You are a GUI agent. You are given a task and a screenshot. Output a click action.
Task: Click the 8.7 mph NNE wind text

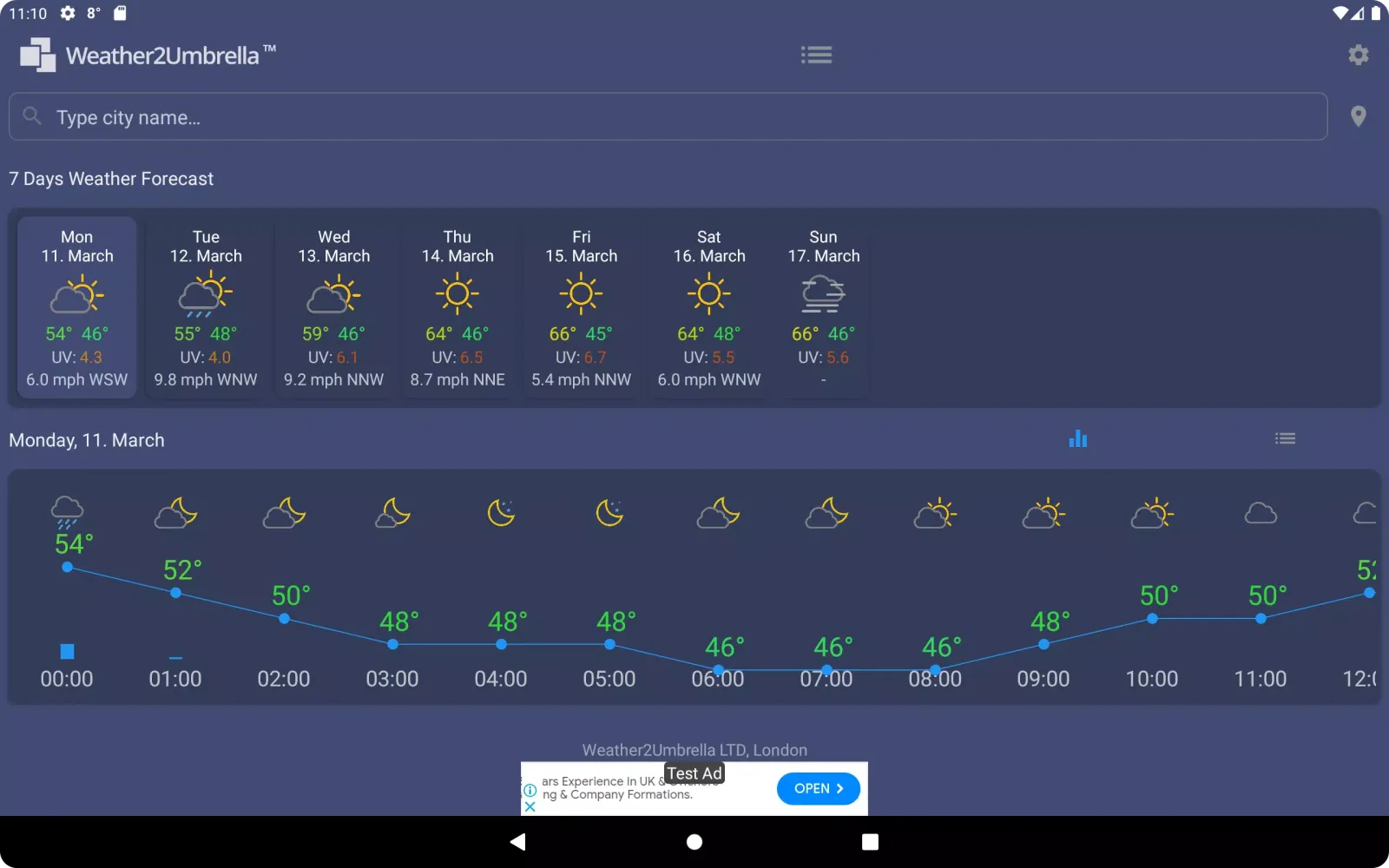(x=458, y=380)
